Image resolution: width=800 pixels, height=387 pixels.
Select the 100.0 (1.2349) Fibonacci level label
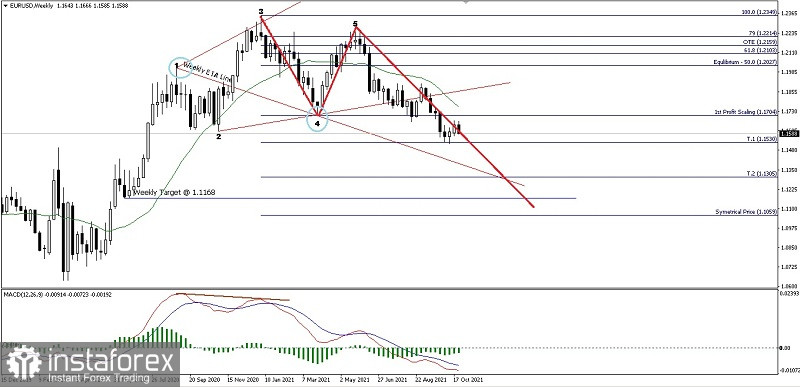pyautogui.click(x=758, y=13)
